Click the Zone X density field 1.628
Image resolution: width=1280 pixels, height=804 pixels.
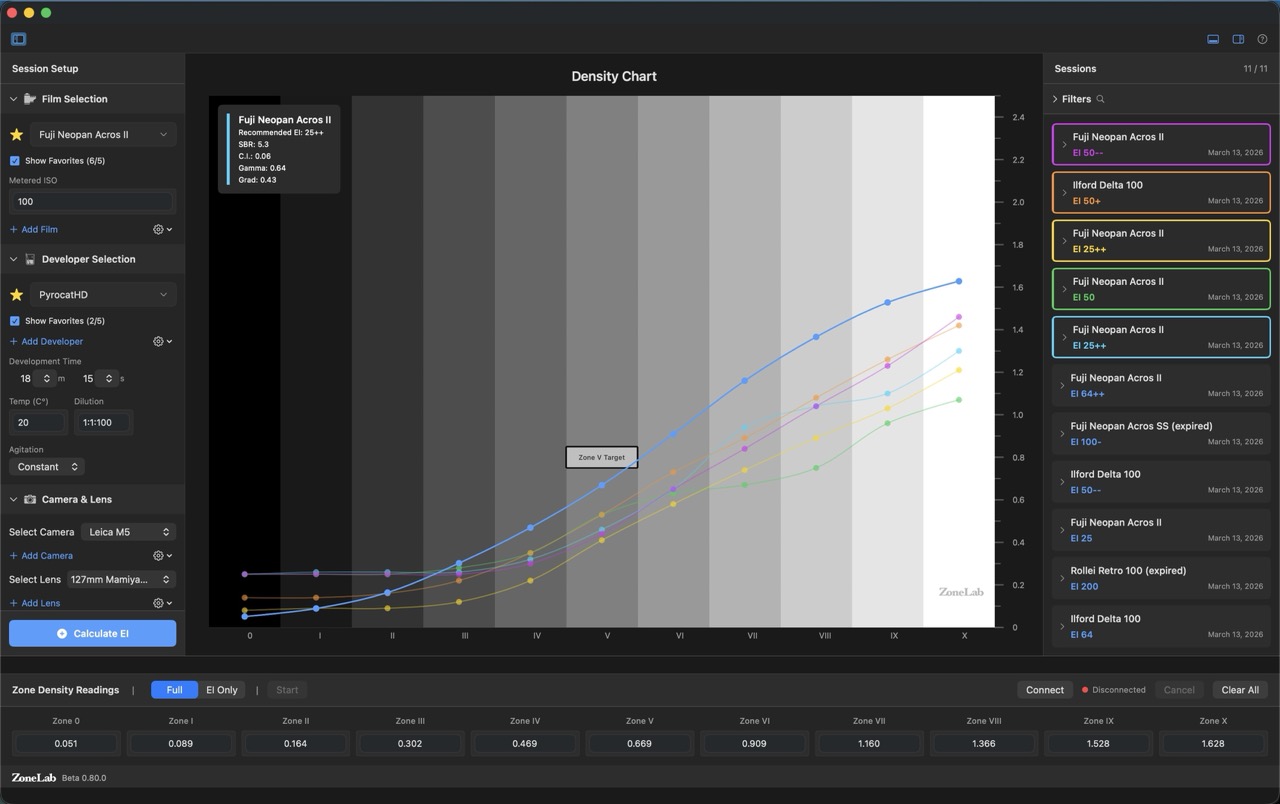coord(1212,743)
